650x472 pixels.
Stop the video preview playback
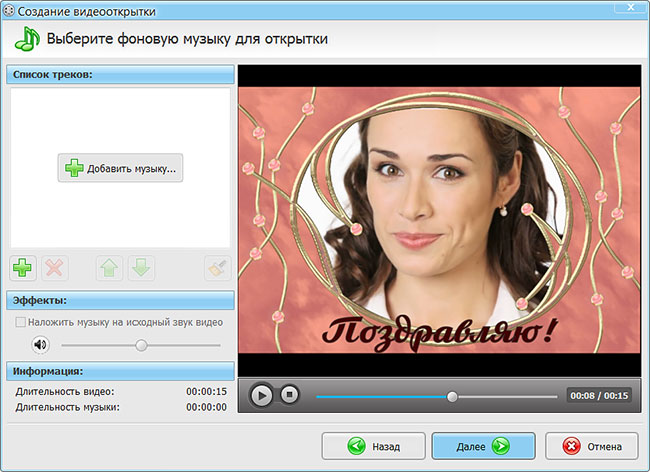[289, 395]
